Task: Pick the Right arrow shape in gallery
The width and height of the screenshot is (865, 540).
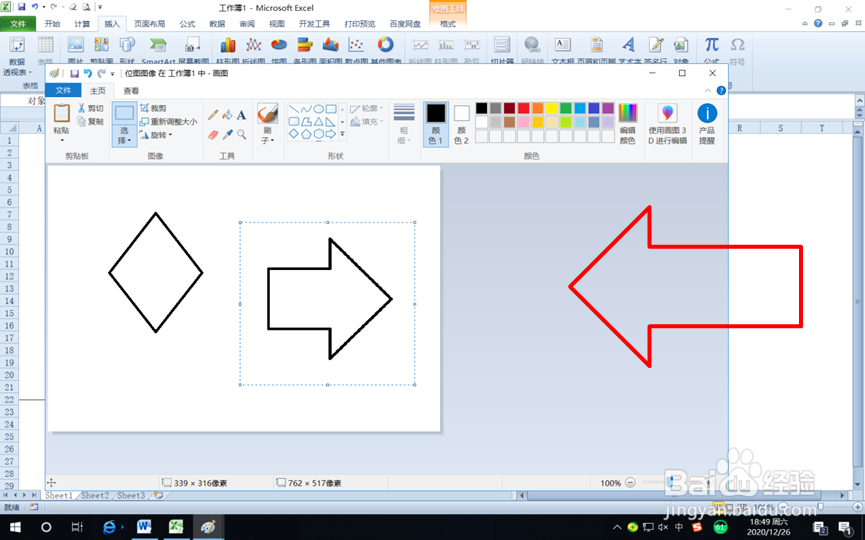Action: click(330, 134)
